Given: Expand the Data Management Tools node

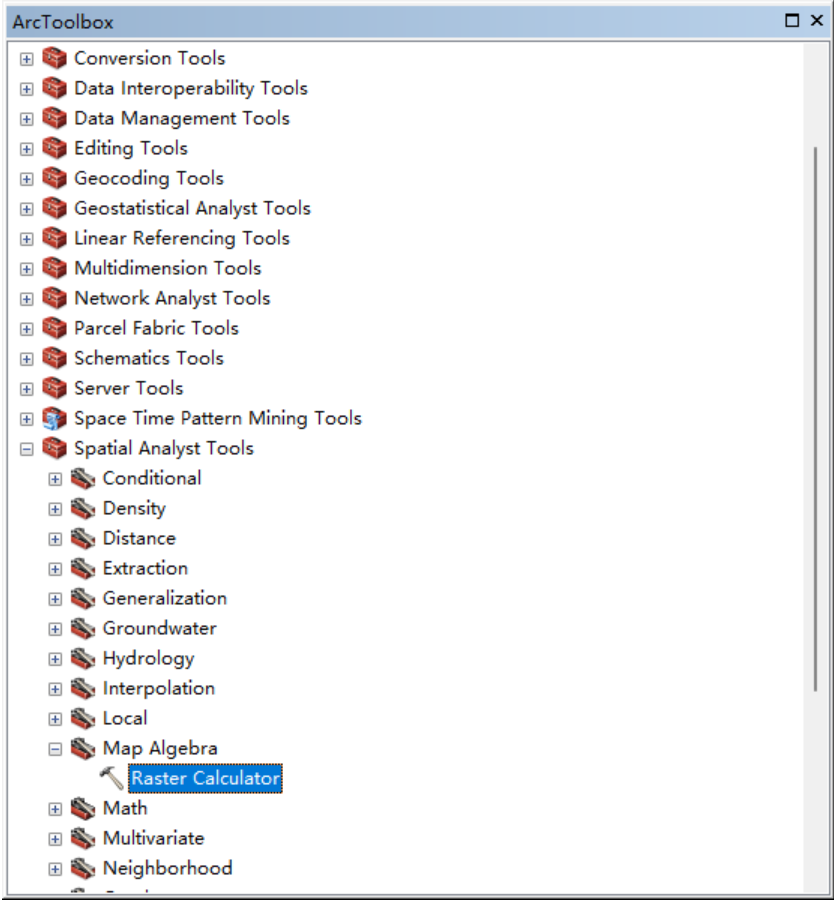Looking at the screenshot, I should 26,119.
